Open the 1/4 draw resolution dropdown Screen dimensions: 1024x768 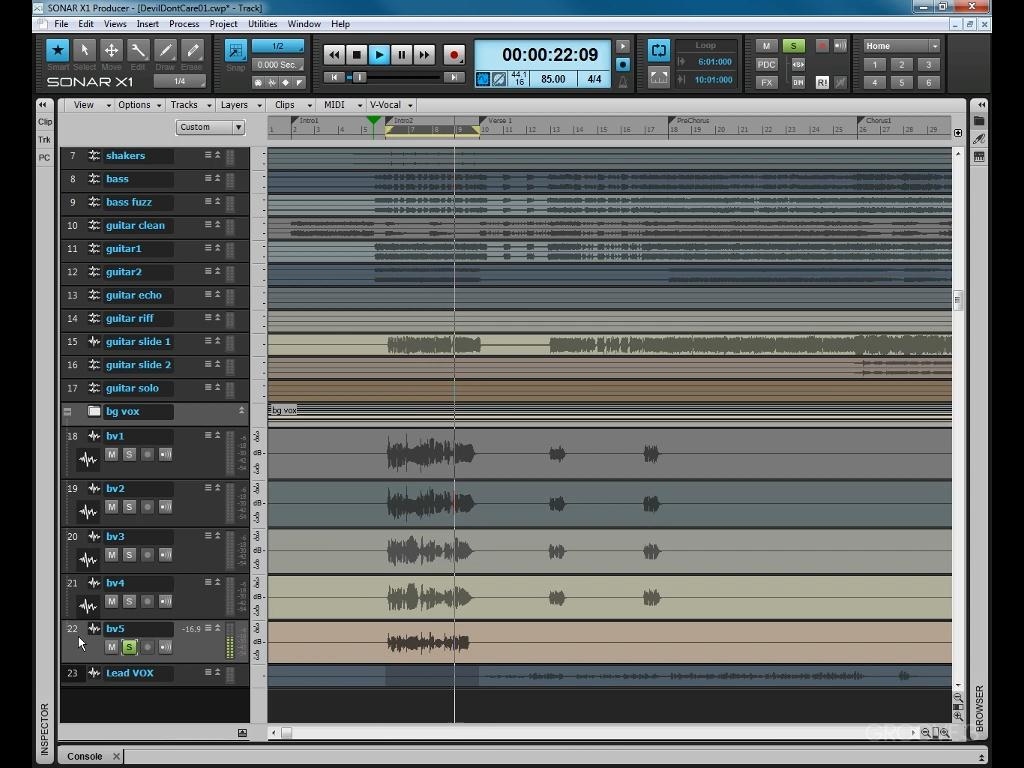(x=180, y=82)
